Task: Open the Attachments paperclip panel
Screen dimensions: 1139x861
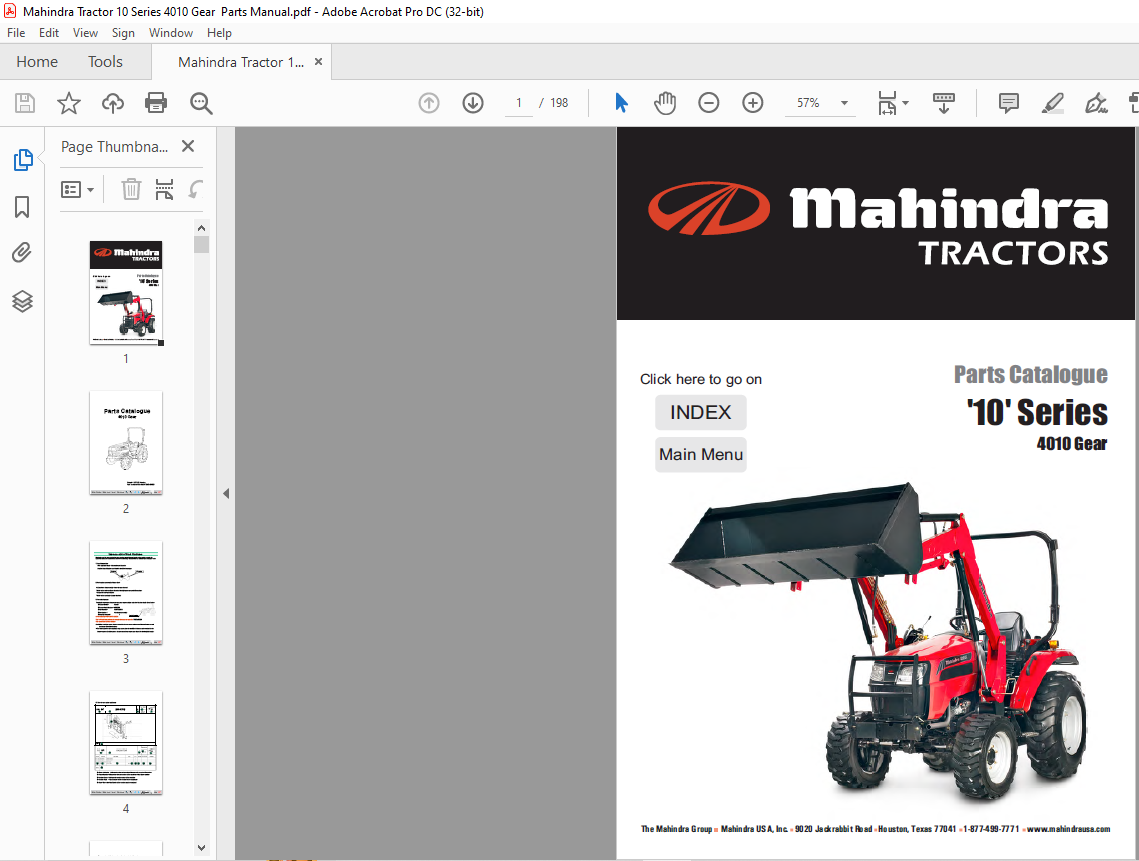Action: (x=23, y=253)
